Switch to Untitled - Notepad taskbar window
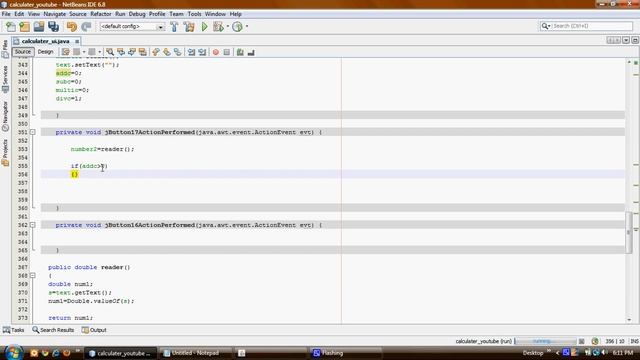640x360 pixels. coord(195,353)
